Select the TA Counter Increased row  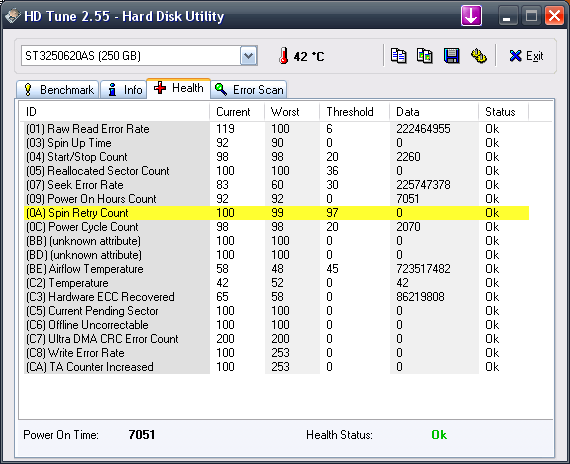[276, 367]
